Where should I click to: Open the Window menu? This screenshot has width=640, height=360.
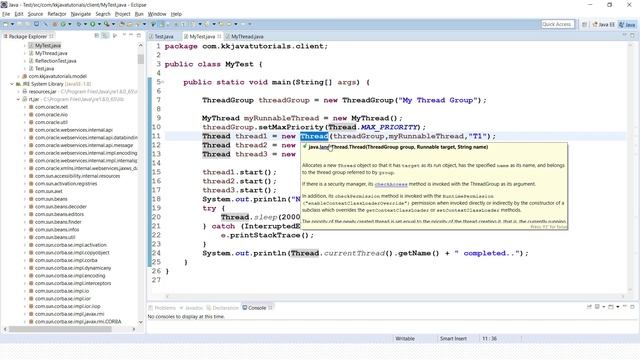click(x=157, y=14)
